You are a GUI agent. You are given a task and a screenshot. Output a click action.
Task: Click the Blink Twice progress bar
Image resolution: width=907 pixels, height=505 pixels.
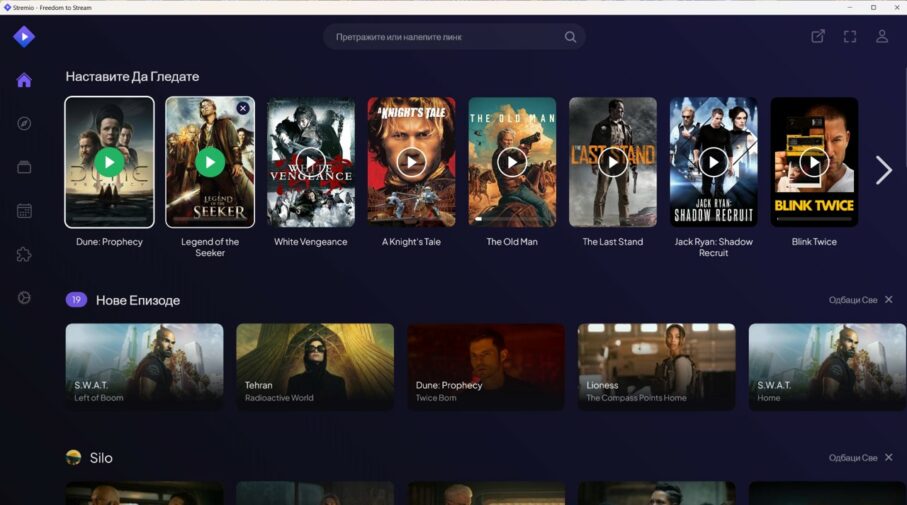point(814,219)
